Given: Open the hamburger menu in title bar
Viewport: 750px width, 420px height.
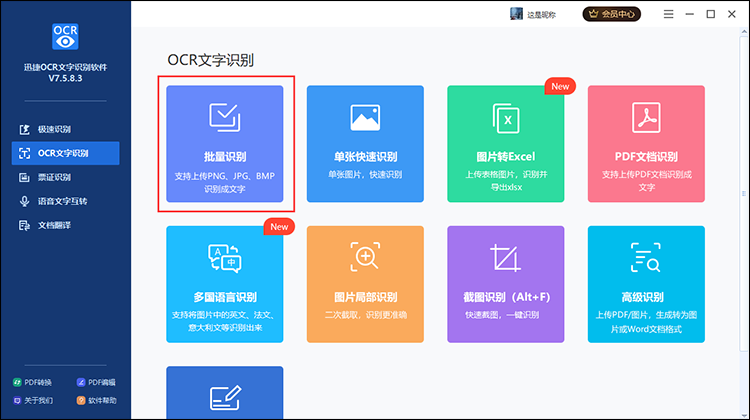Looking at the screenshot, I should click(668, 14).
